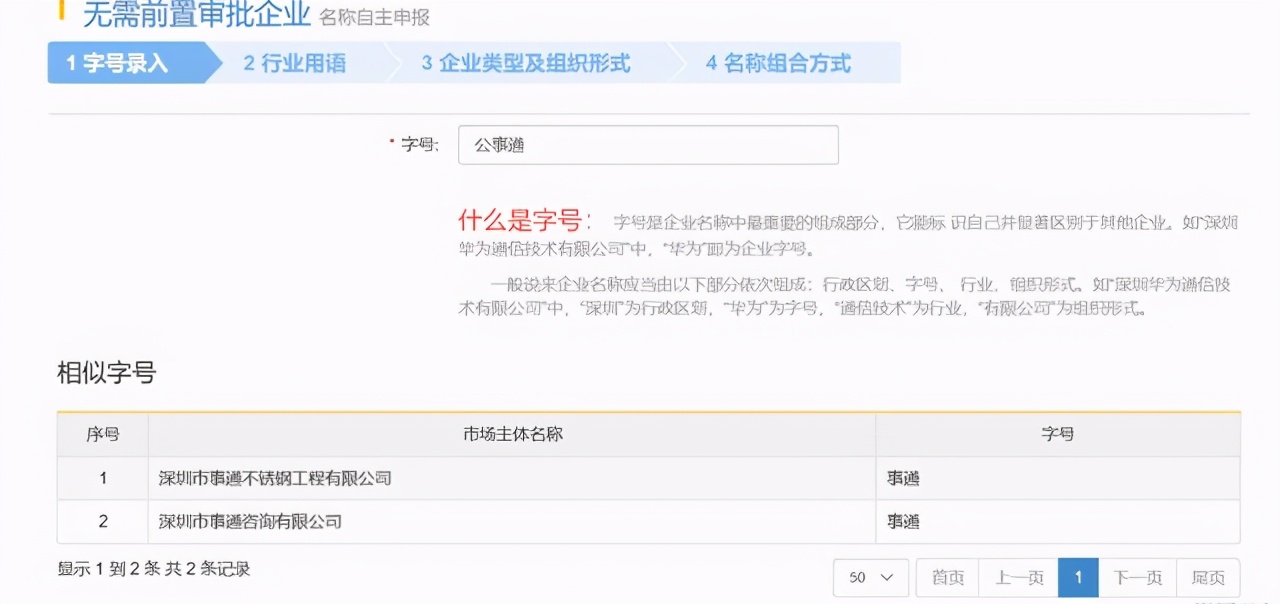Click the 相似字号 section heading
The image size is (1280, 604).
(x=106, y=373)
